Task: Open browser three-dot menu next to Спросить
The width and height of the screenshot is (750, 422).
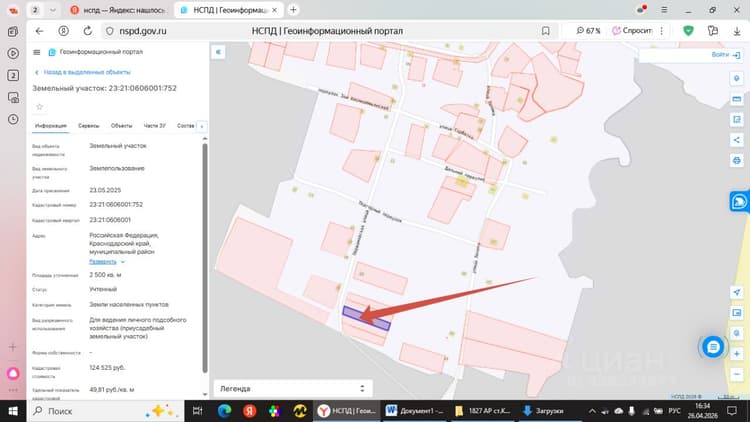Action: pyautogui.click(x=662, y=31)
